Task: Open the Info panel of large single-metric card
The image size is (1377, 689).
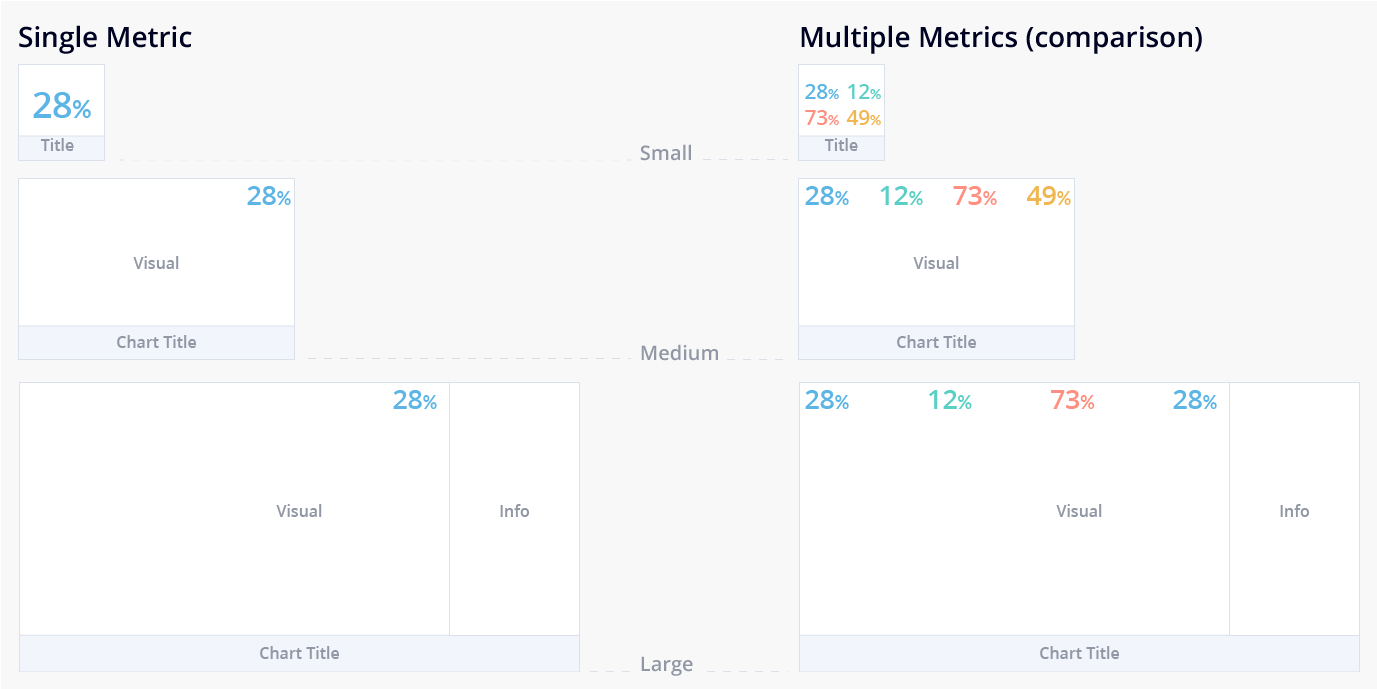Action: [x=514, y=511]
